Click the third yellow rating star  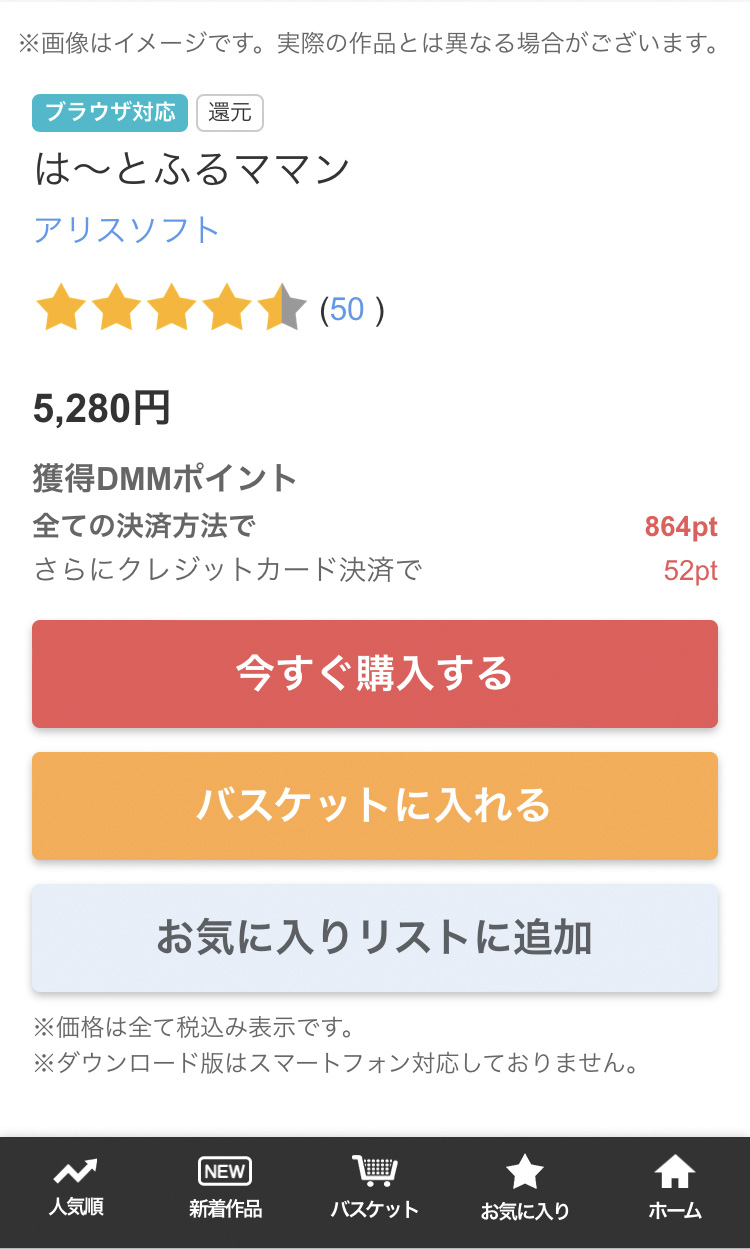(172, 309)
